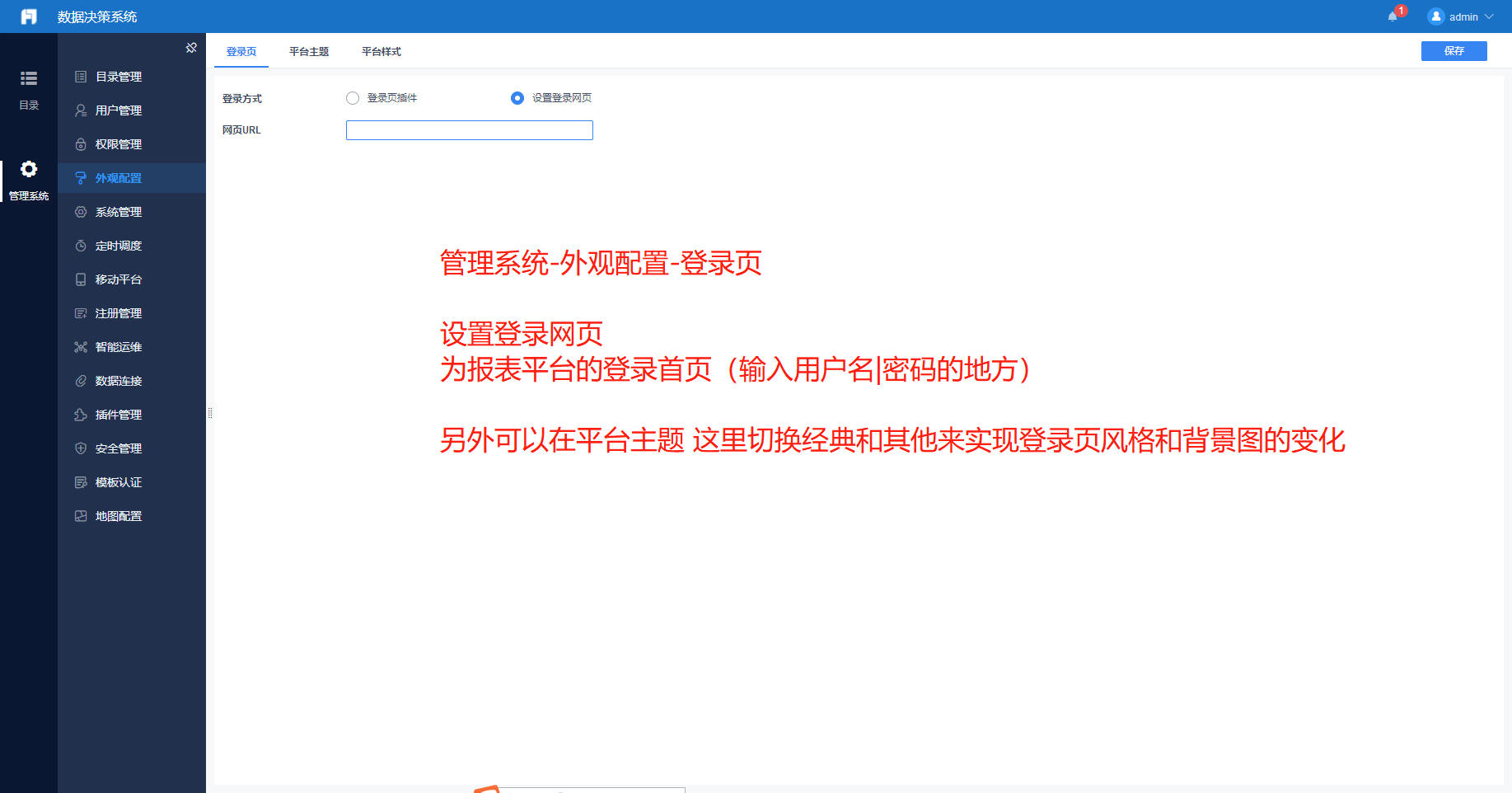Viewport: 1512px width, 793px height.
Task: Click the 保存 save button
Action: click(x=1454, y=51)
